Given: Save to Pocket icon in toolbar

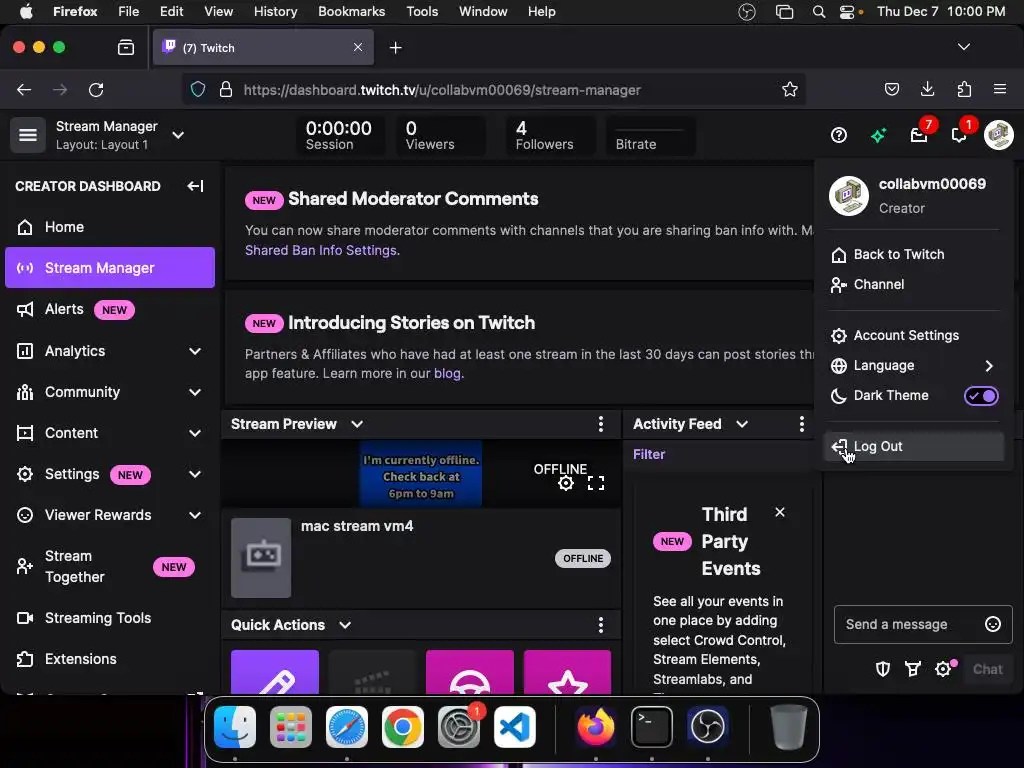Looking at the screenshot, I should [x=891, y=89].
